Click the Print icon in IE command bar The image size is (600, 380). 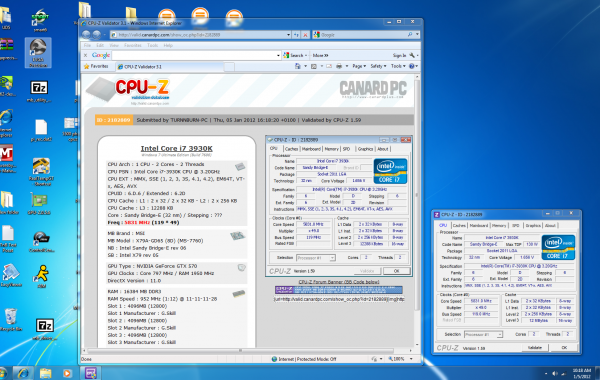[x=339, y=66]
